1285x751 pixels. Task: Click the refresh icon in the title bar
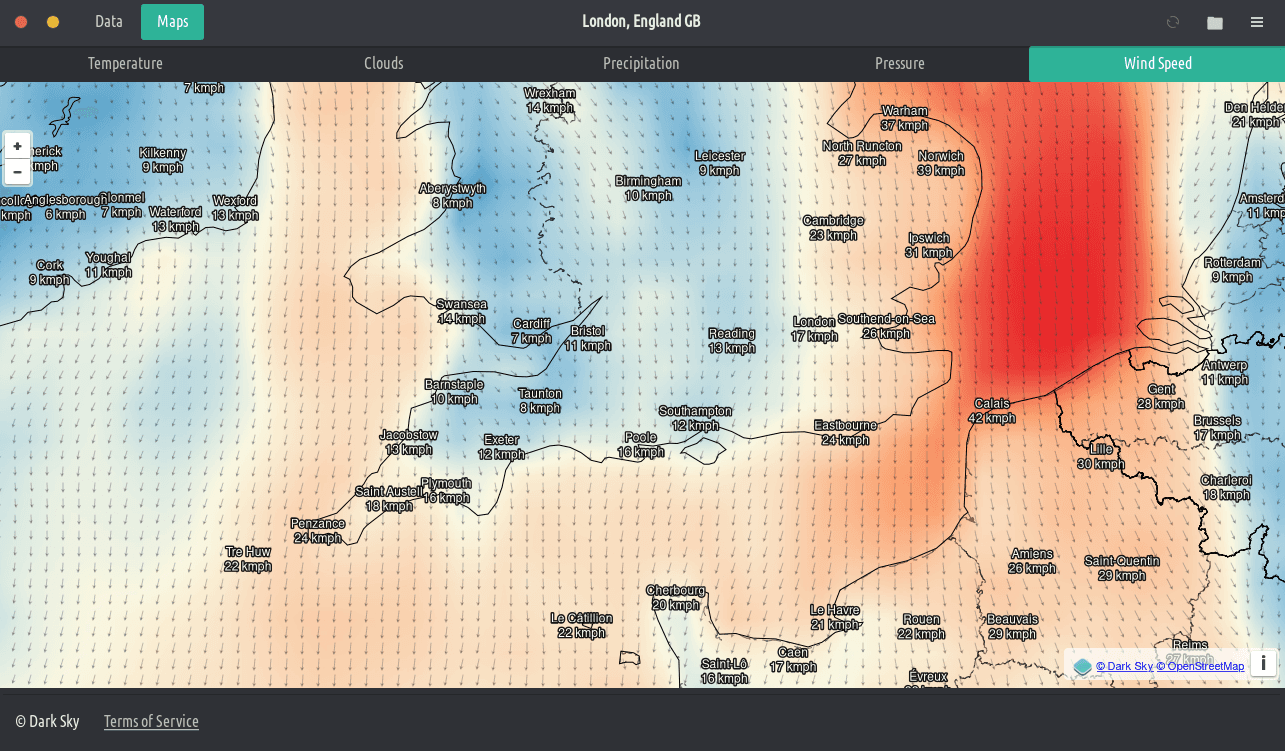pos(1173,22)
